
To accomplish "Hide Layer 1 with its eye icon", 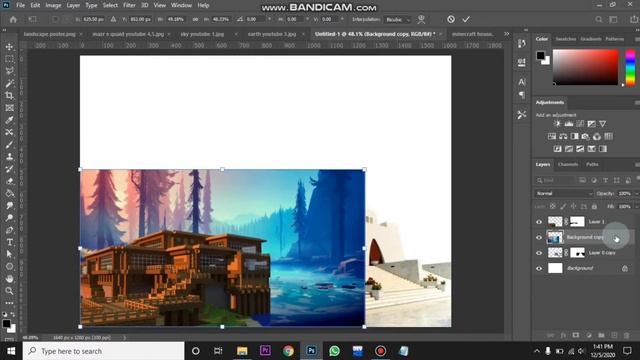I will click(x=539, y=222).
